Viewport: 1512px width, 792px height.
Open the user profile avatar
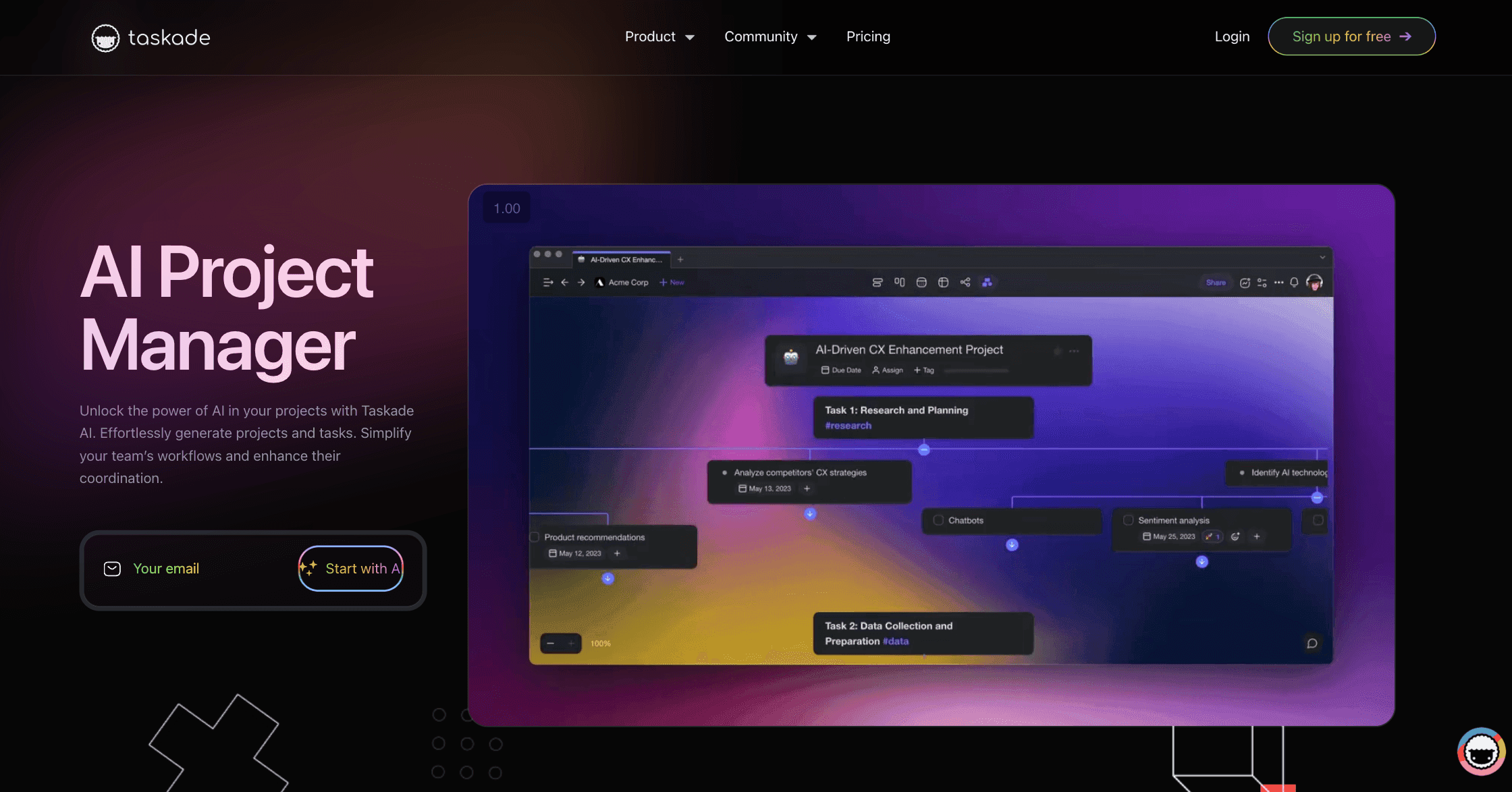click(x=1315, y=283)
